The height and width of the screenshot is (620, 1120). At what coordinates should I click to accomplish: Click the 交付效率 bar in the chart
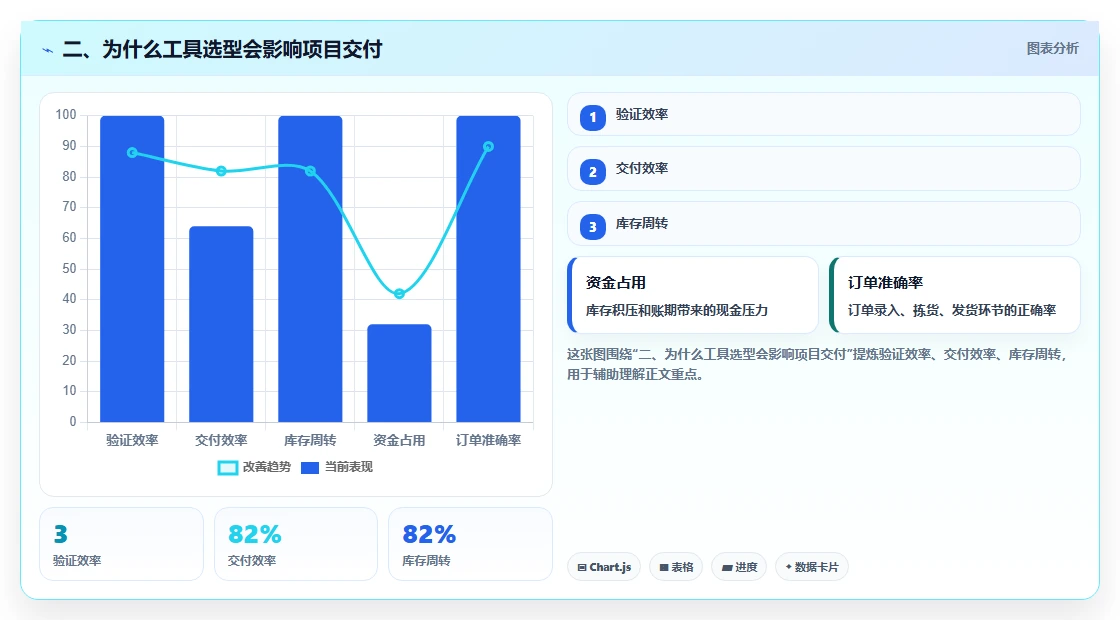[221, 324]
